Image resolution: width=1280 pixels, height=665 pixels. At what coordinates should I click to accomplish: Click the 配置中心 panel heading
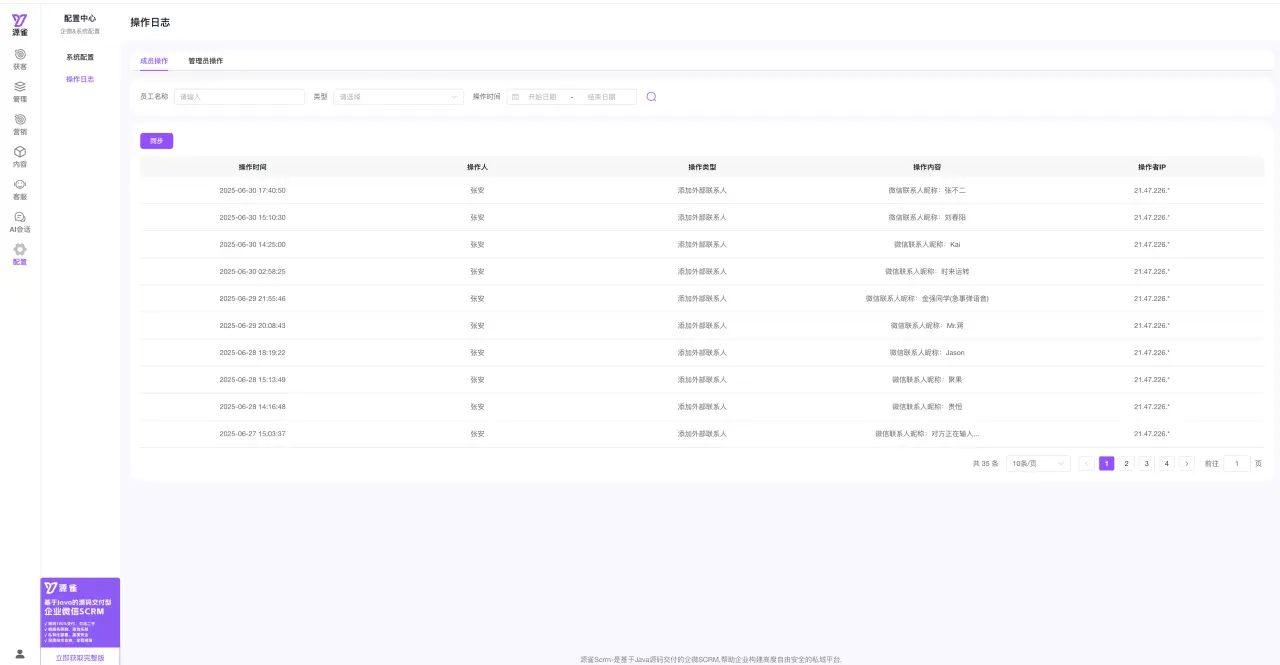[80, 18]
